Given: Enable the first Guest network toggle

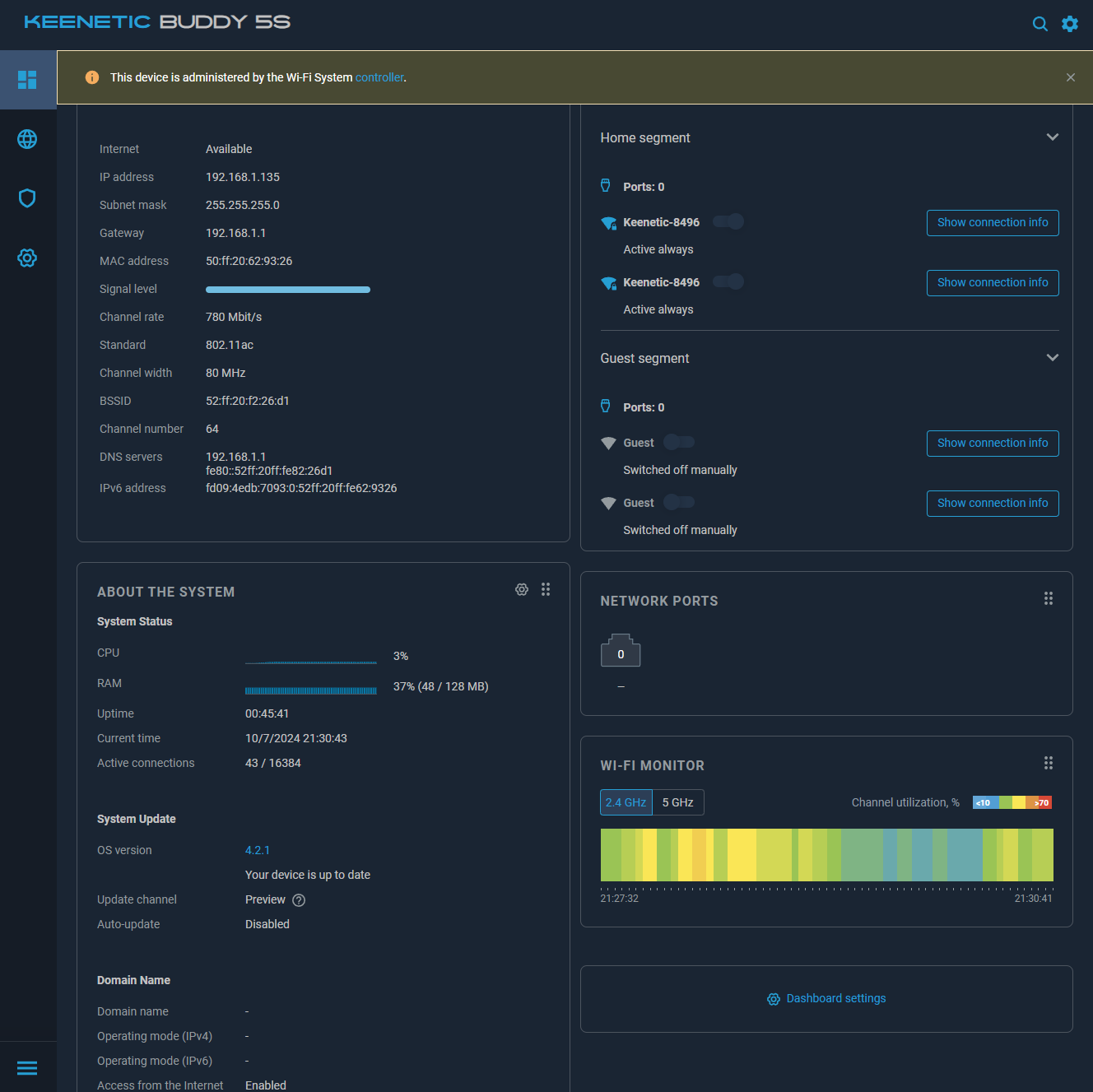Looking at the screenshot, I should pos(678,442).
